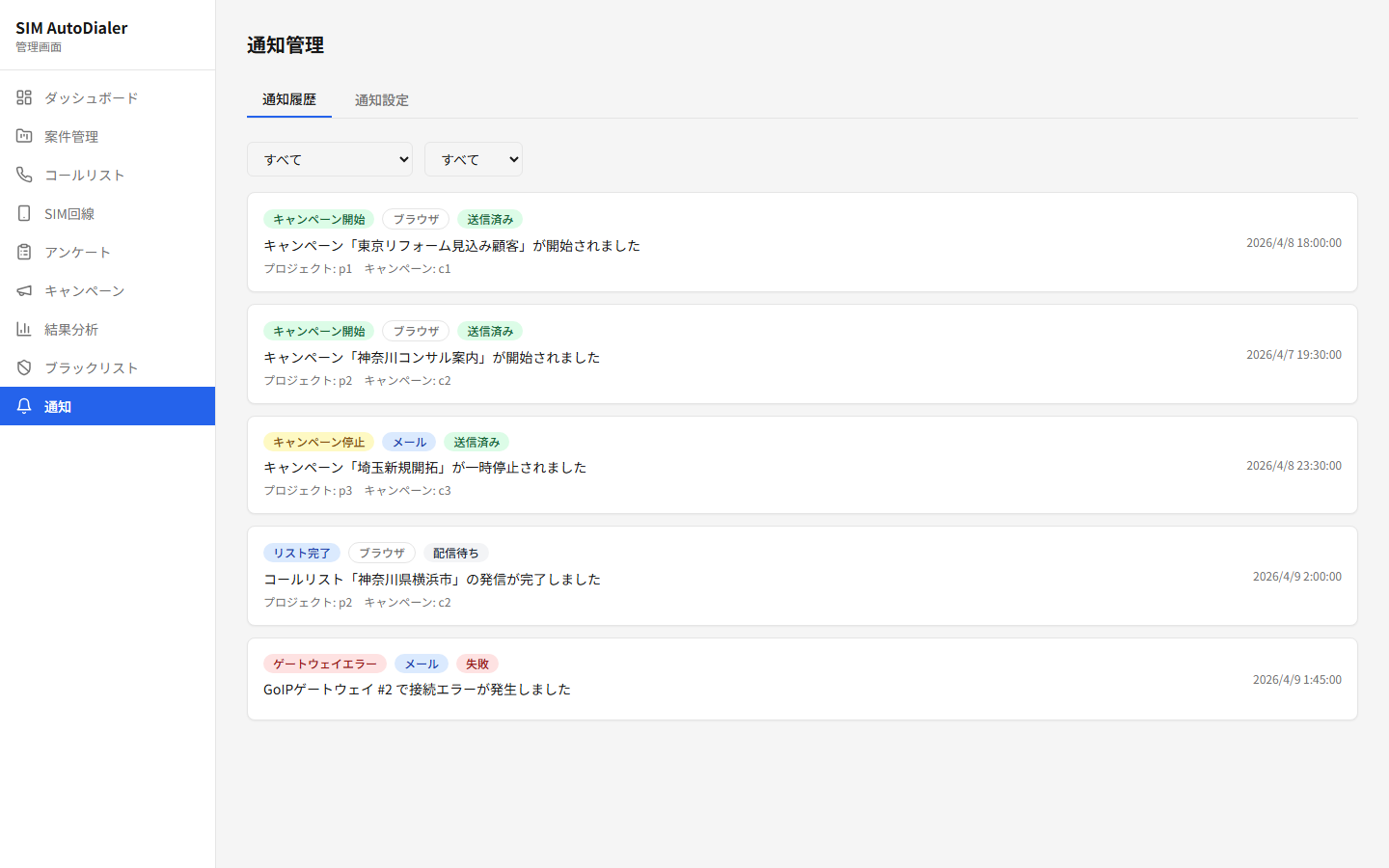This screenshot has height=868, width=1389.
Task: Switch to 通知履歴 tab
Action: click(x=289, y=99)
